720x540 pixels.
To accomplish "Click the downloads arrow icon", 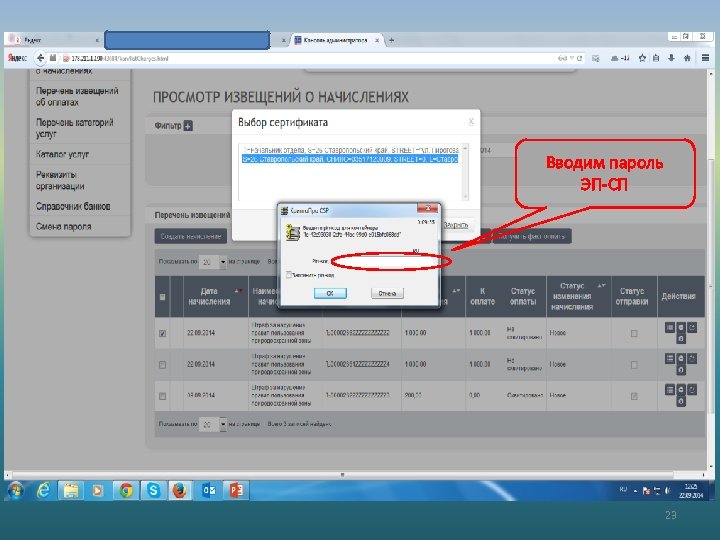I will point(671,58).
